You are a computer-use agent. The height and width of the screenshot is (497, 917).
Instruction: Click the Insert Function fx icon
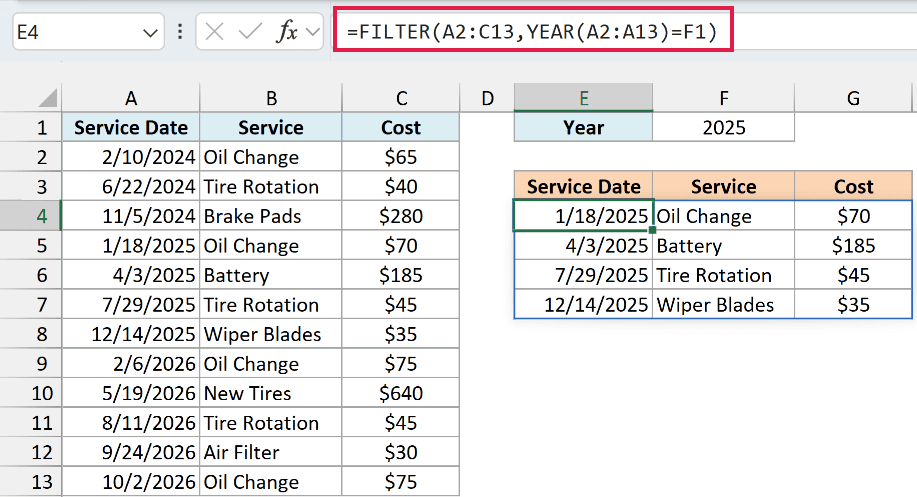[x=287, y=32]
